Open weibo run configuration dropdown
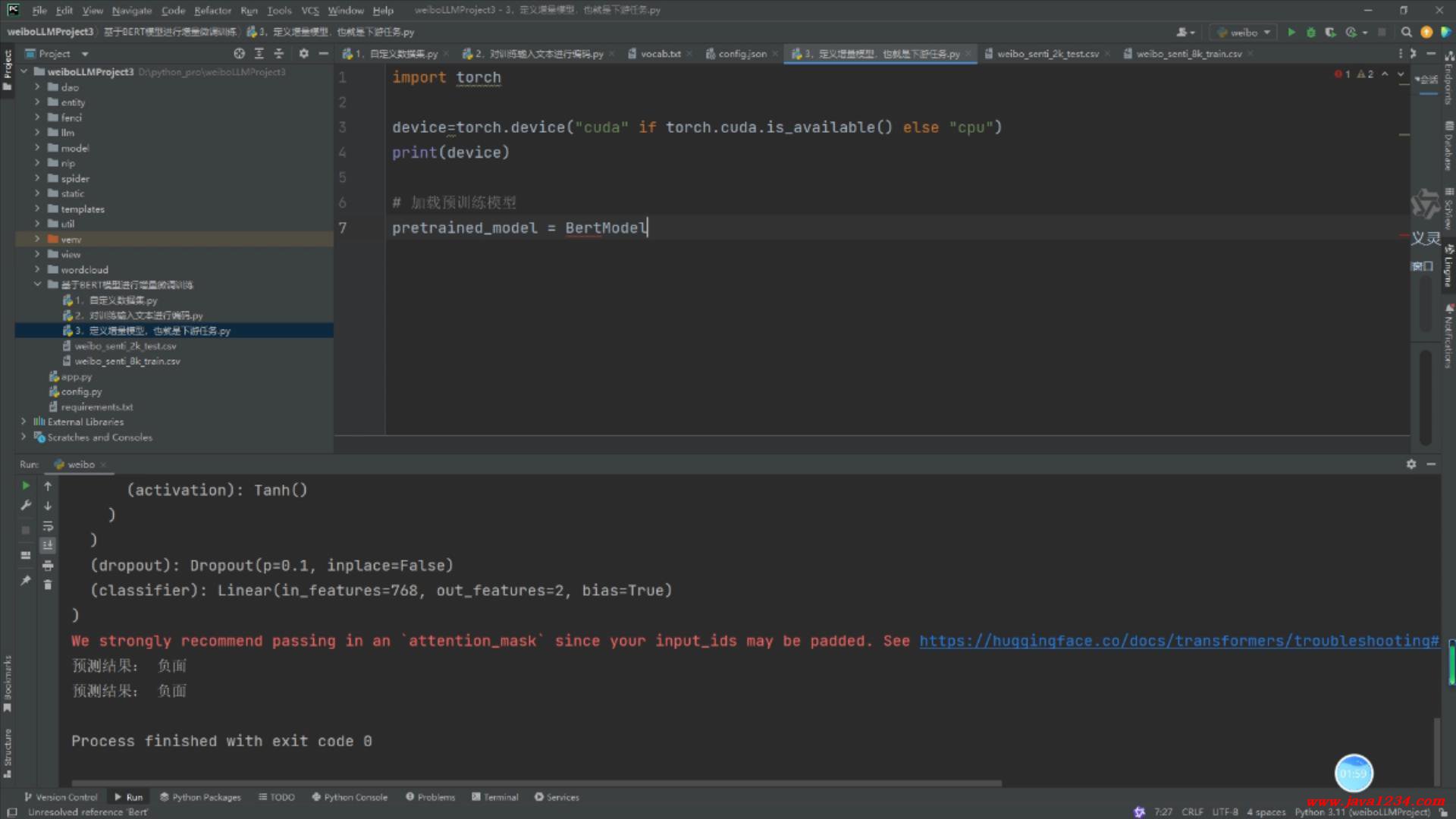Viewport: 1456px width, 819px height. pos(1244,32)
